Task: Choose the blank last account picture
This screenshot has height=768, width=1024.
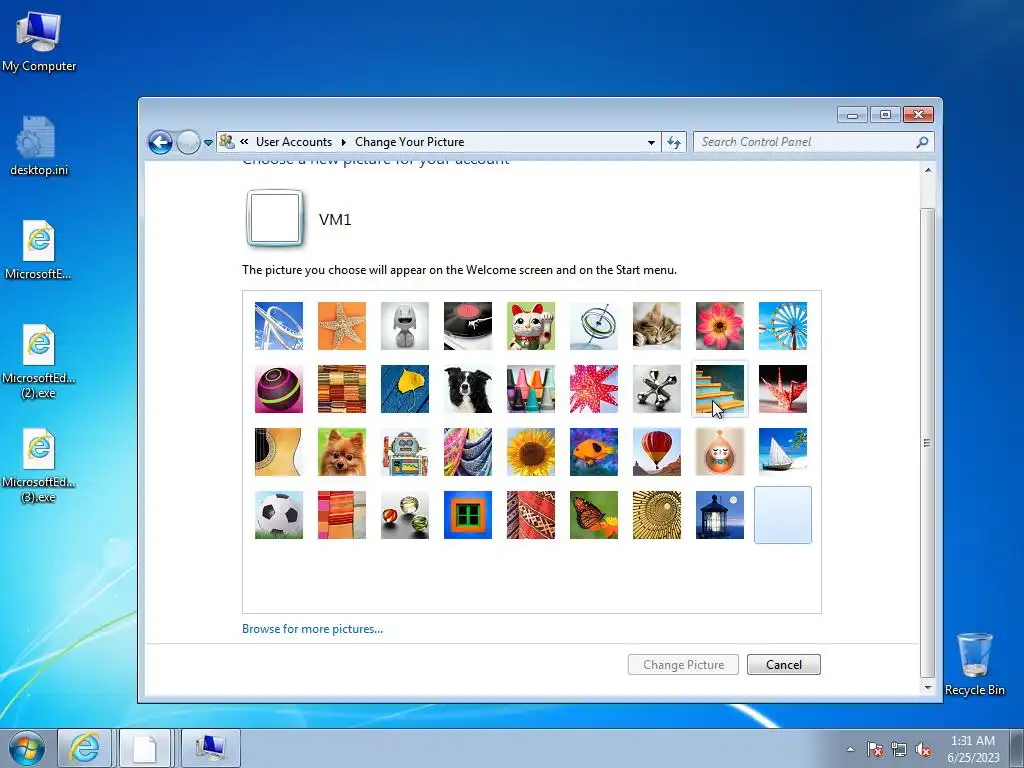Action: point(783,515)
